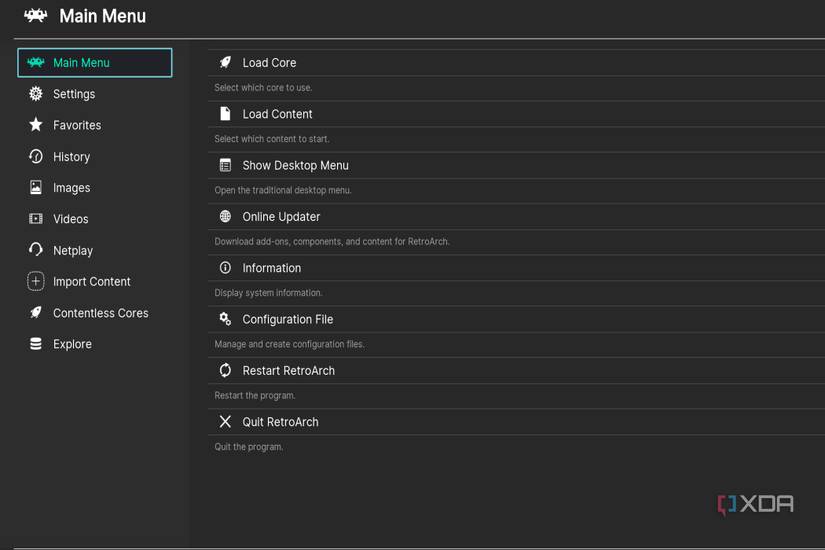This screenshot has width=825, height=550.
Task: Click the Settings gear icon
Action: [x=35, y=94]
